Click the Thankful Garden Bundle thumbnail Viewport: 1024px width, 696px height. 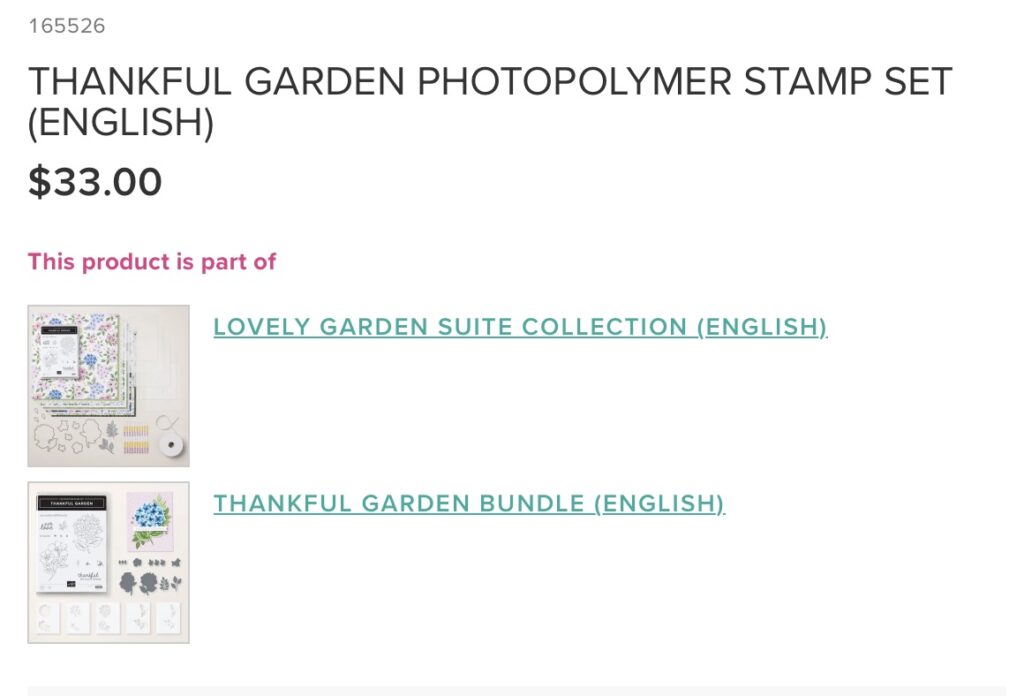(108, 563)
